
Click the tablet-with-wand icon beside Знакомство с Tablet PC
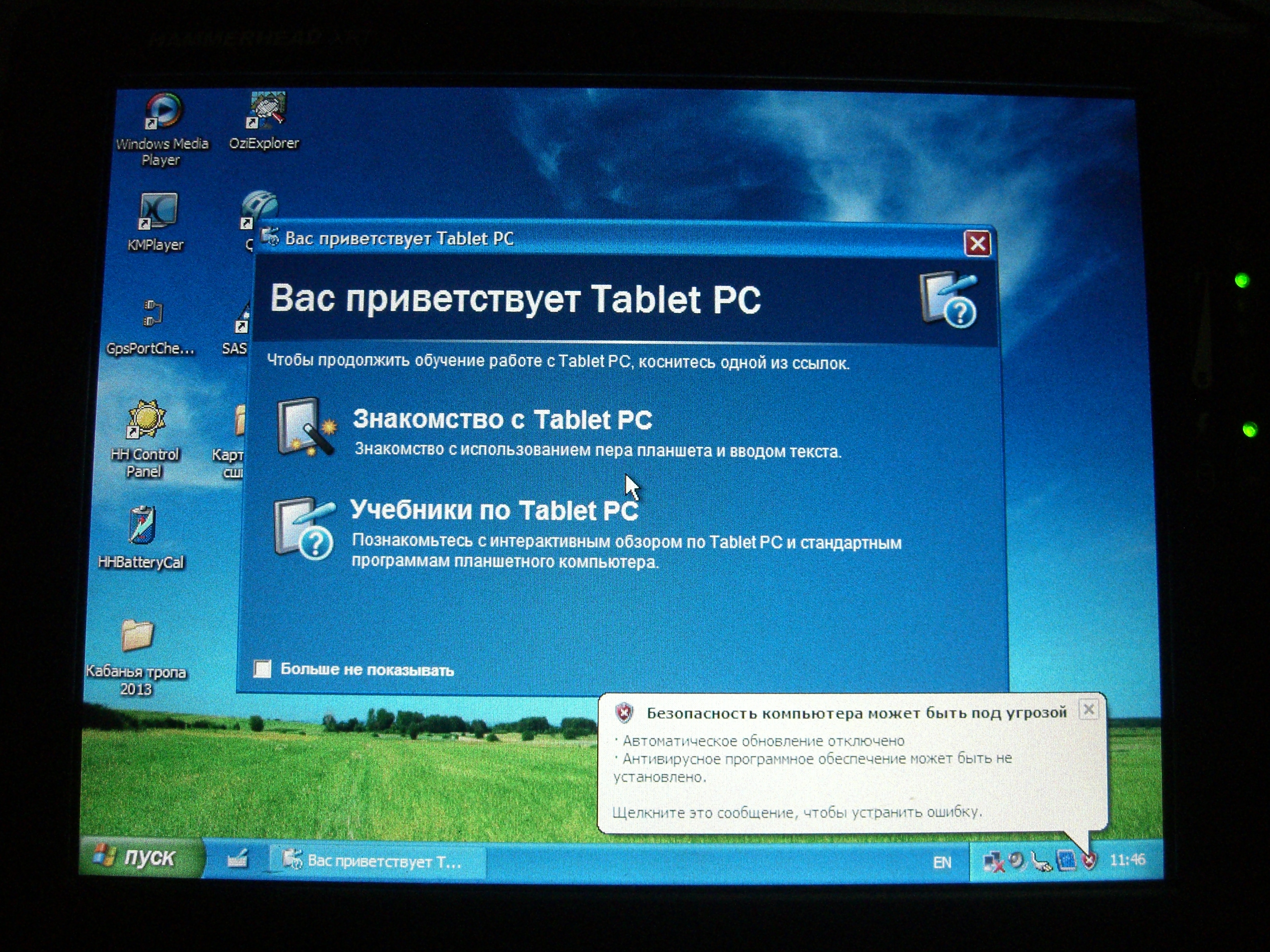pos(307,428)
